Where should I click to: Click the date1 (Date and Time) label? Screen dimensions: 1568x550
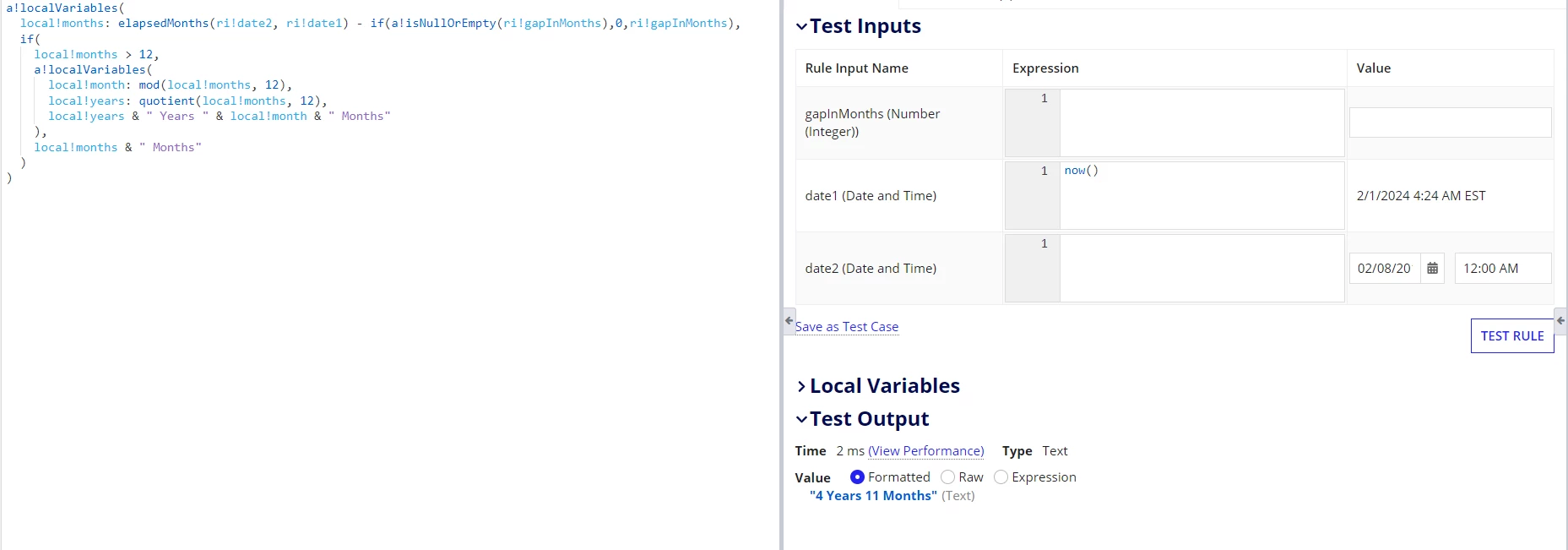coord(871,195)
